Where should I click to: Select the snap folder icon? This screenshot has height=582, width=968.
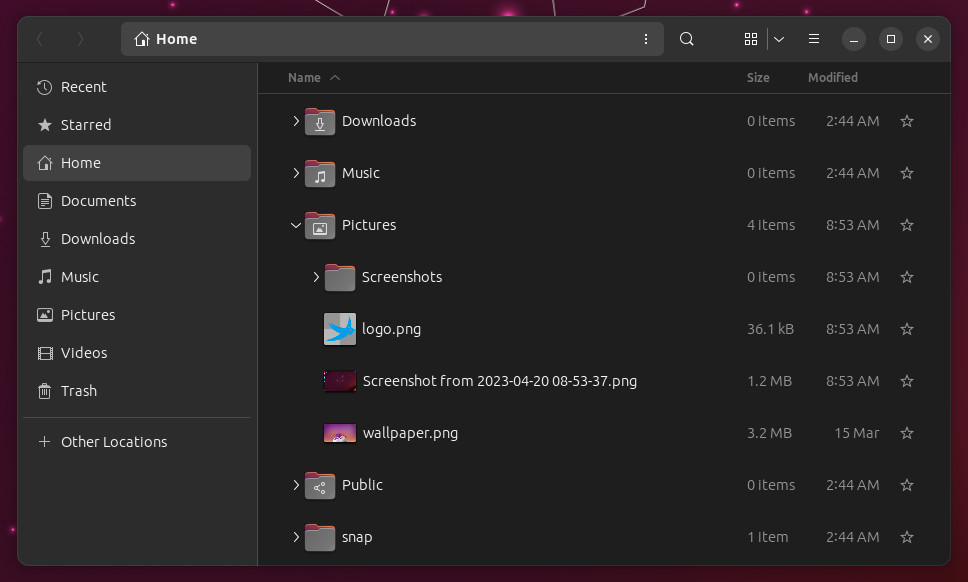320,538
